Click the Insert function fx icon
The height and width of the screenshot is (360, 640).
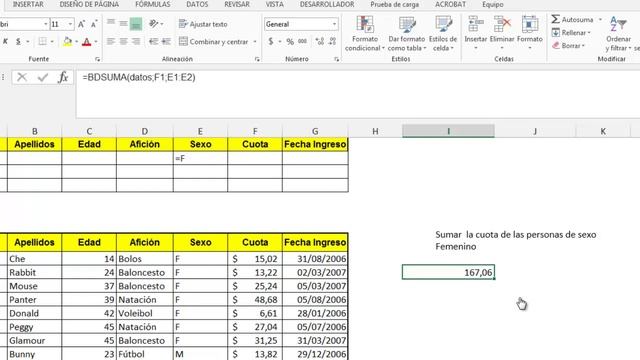click(63, 77)
